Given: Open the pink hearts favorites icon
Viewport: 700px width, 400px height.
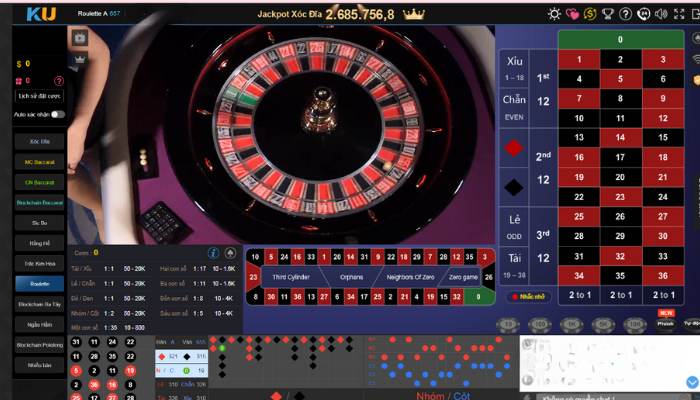Looking at the screenshot, I should pos(572,14).
